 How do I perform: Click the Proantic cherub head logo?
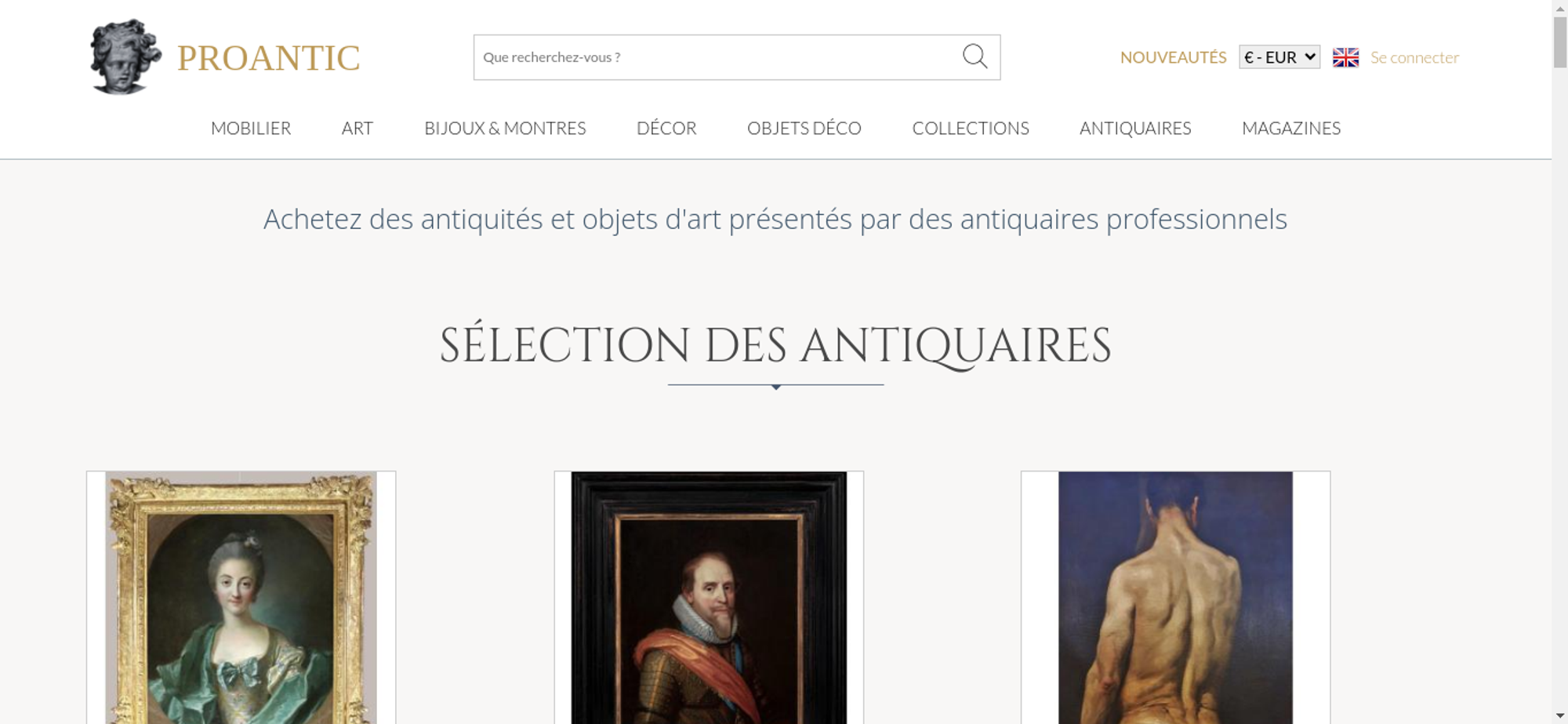point(125,56)
